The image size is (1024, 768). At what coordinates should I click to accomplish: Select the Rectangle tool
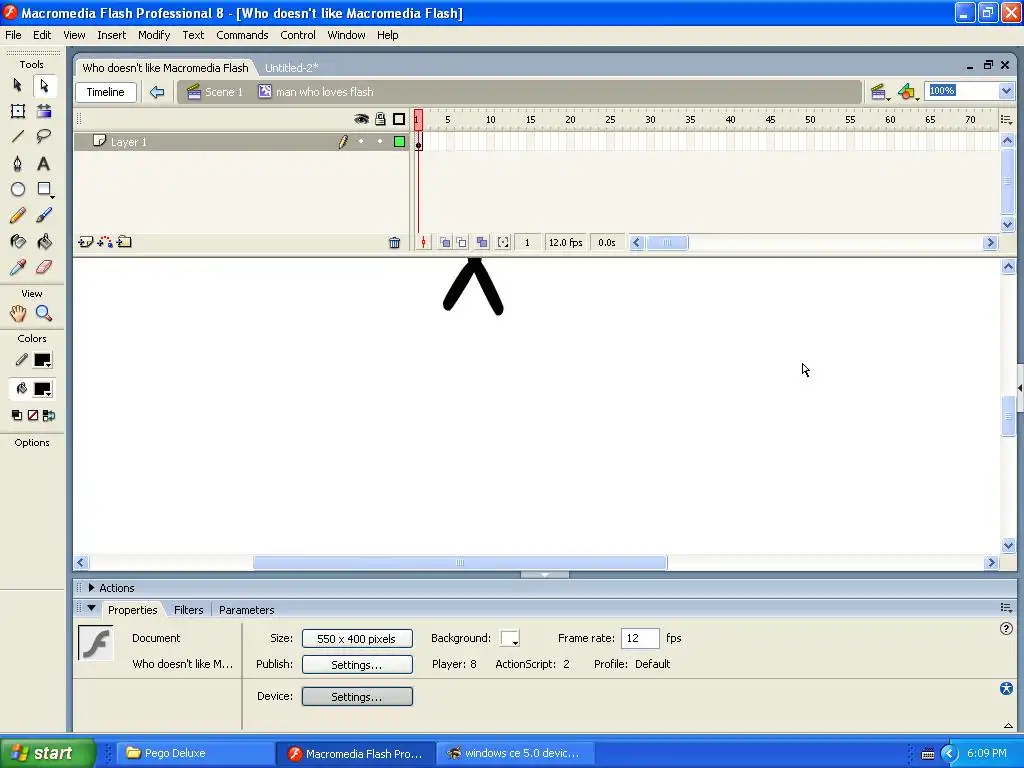point(44,189)
